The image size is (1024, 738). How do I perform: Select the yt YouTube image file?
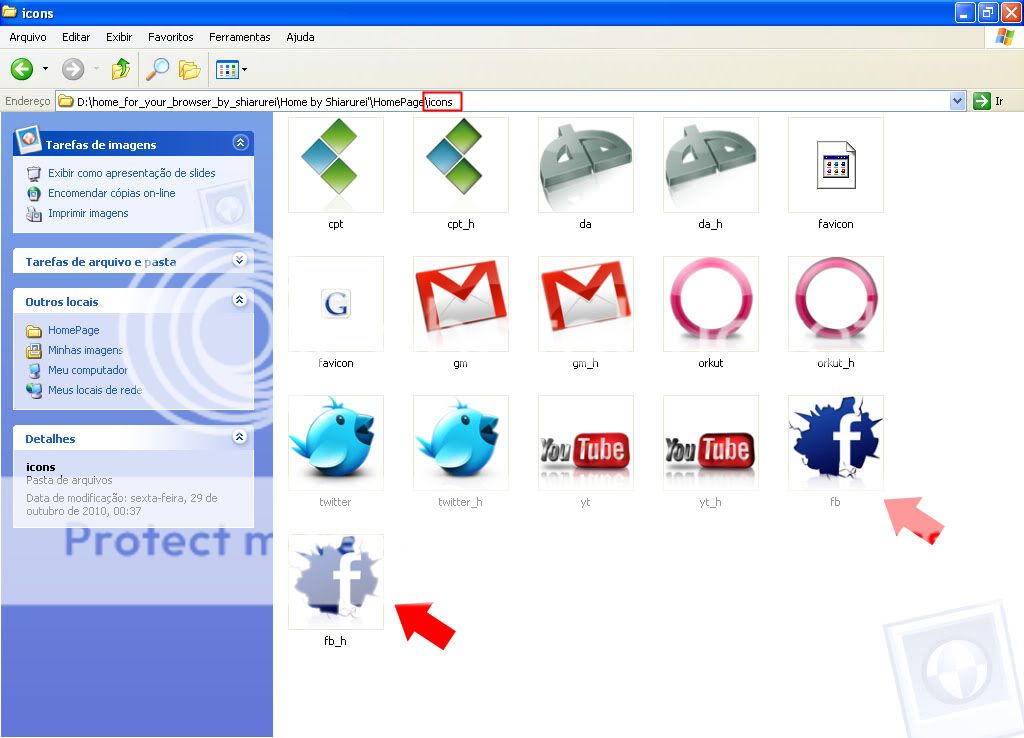(585, 443)
